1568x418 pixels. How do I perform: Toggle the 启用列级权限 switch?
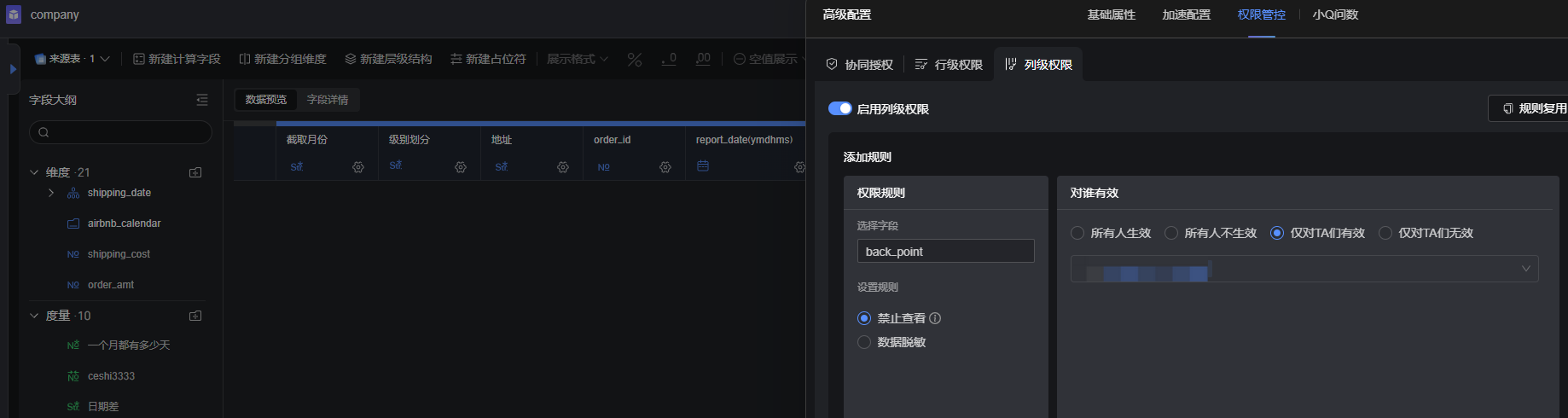[x=839, y=108]
